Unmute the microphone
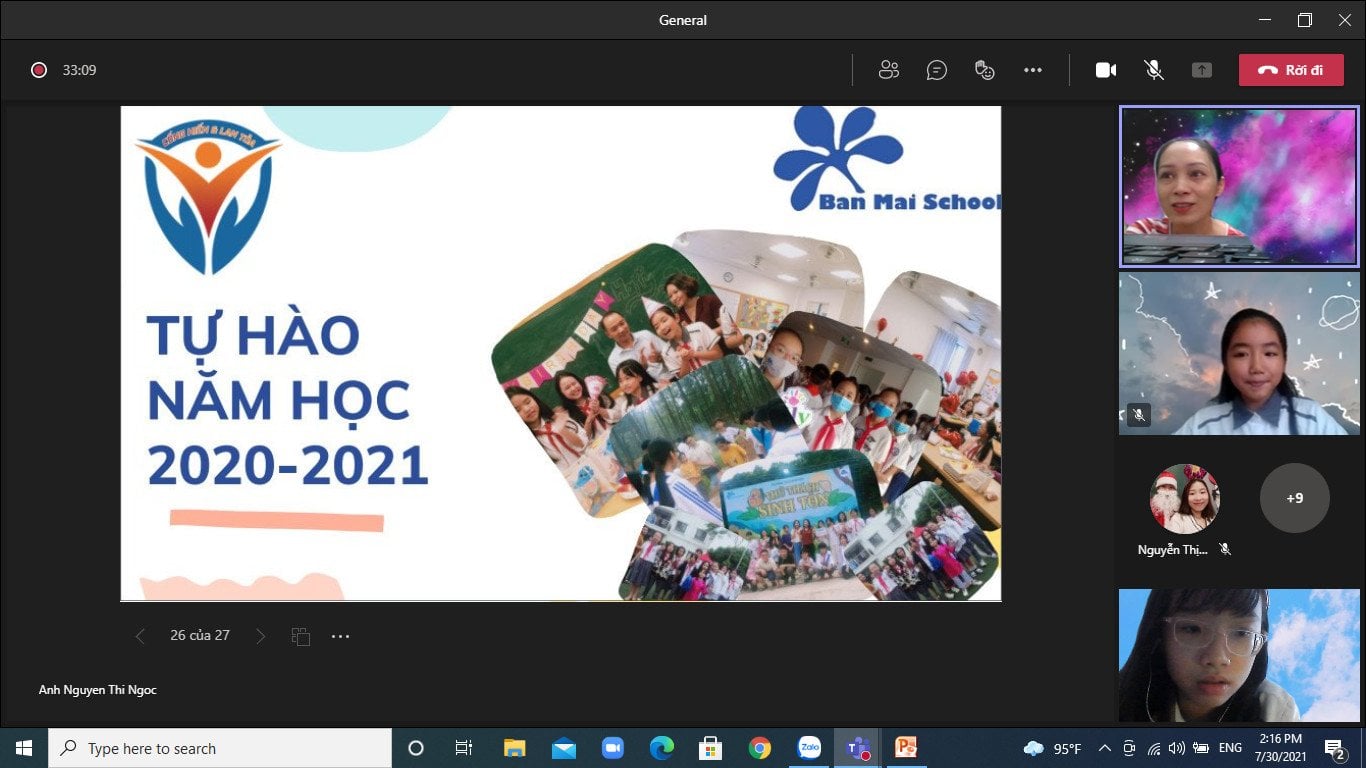The height and width of the screenshot is (768, 1366). 1154,70
